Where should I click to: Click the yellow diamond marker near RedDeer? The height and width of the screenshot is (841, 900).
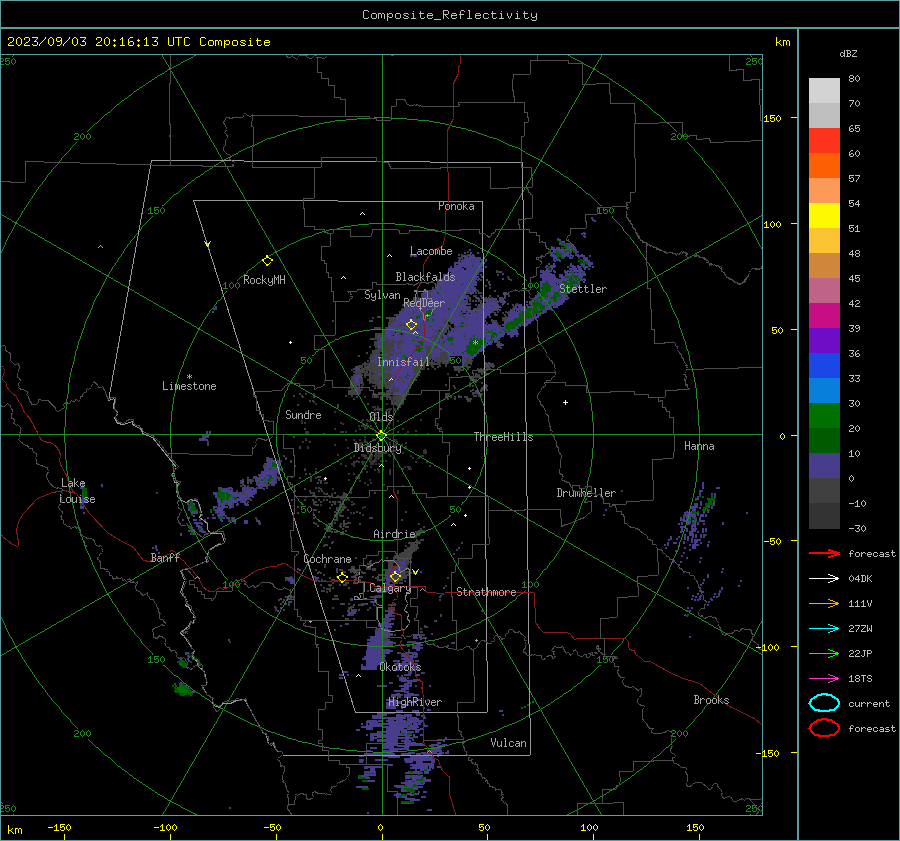[411, 325]
